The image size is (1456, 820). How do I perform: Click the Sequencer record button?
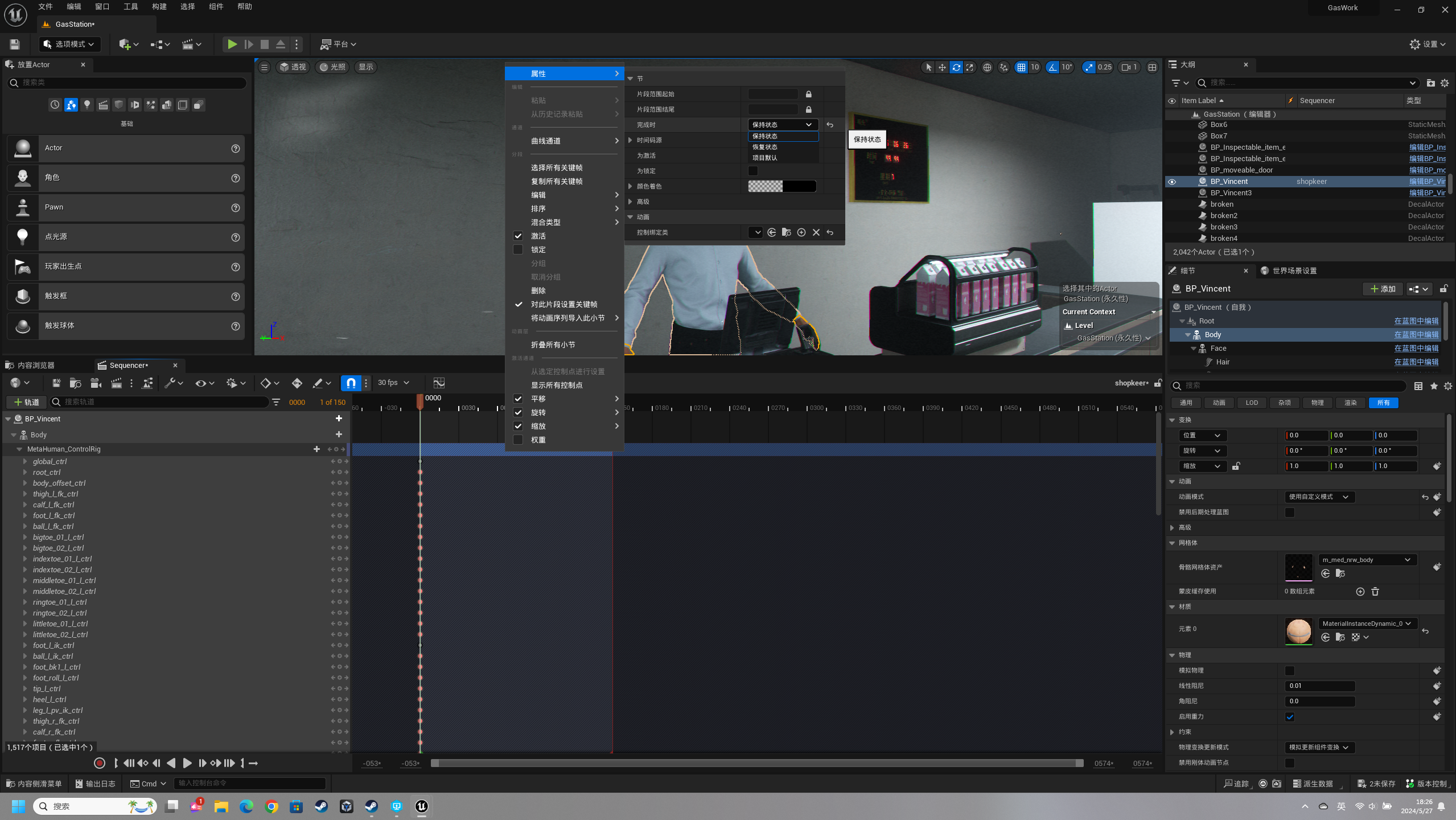click(x=99, y=763)
